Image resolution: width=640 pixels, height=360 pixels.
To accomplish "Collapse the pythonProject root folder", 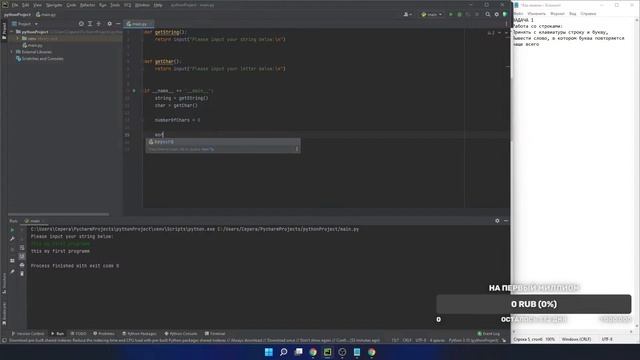I will 12,31.
